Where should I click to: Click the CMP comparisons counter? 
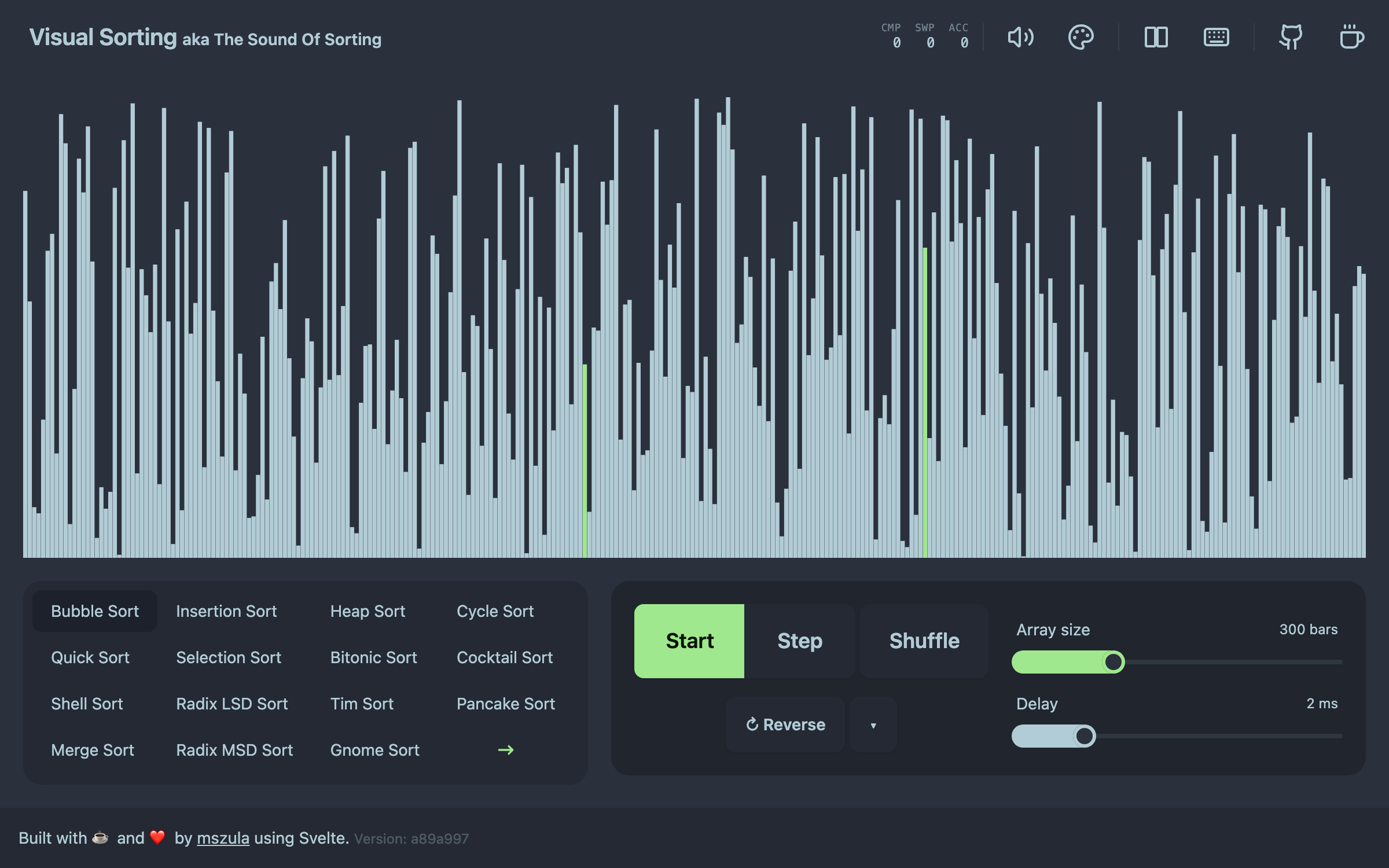(891, 36)
